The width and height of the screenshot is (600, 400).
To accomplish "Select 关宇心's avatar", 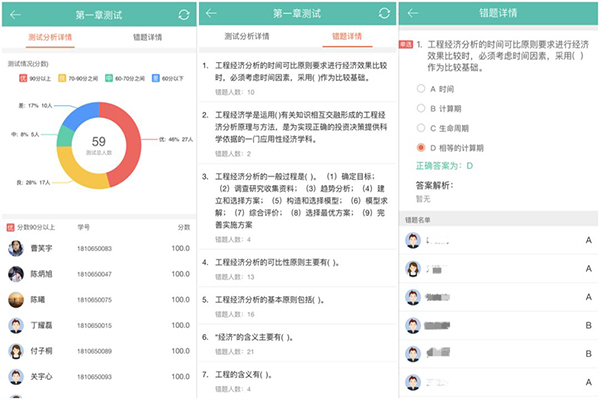I will [x=16, y=377].
